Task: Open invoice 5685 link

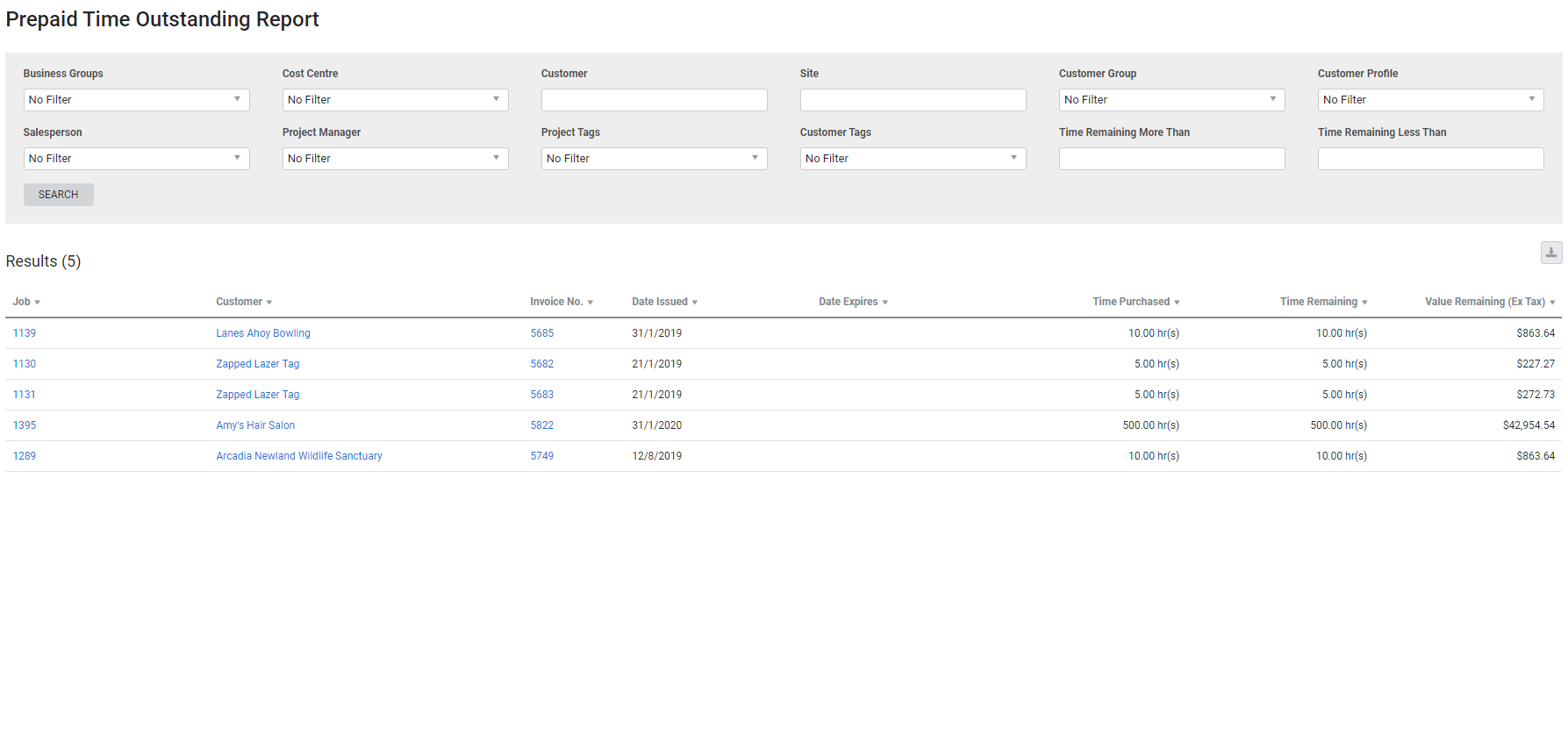Action: point(542,333)
